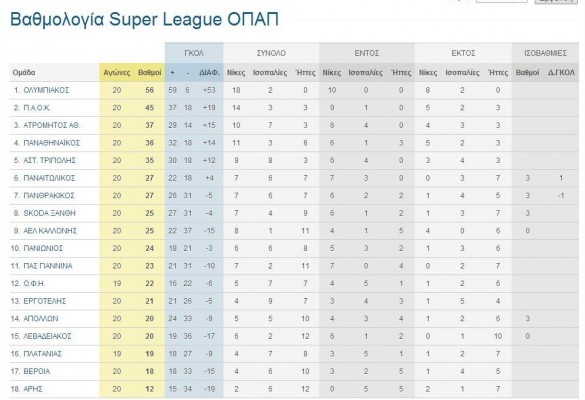The image size is (585, 400).
Task: Select the ΓΚΟΛ group header
Action: [194, 53]
